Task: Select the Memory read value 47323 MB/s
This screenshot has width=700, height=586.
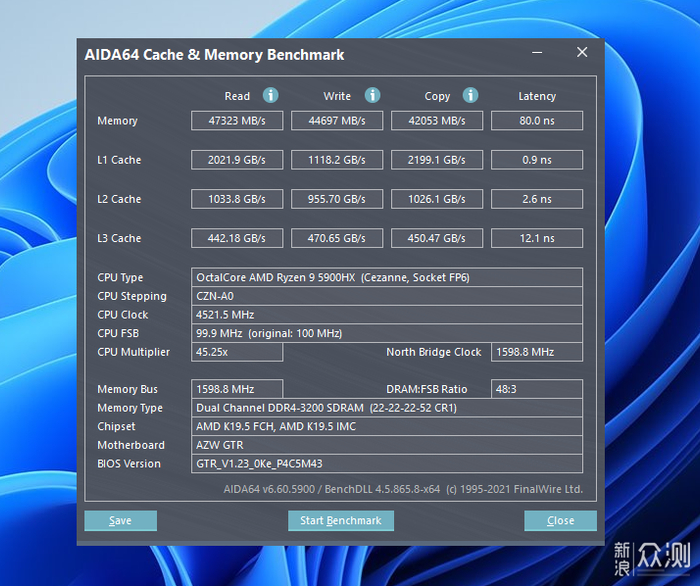Action: tap(237, 121)
